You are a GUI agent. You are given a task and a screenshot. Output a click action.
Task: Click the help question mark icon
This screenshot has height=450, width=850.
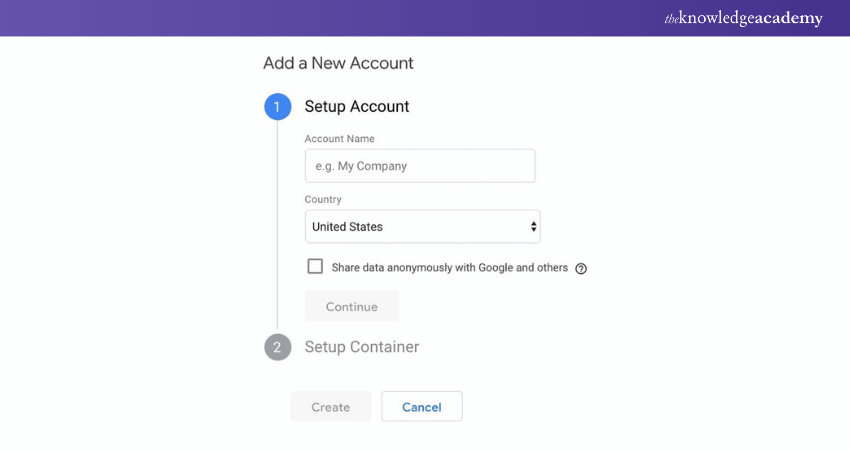coord(581,268)
